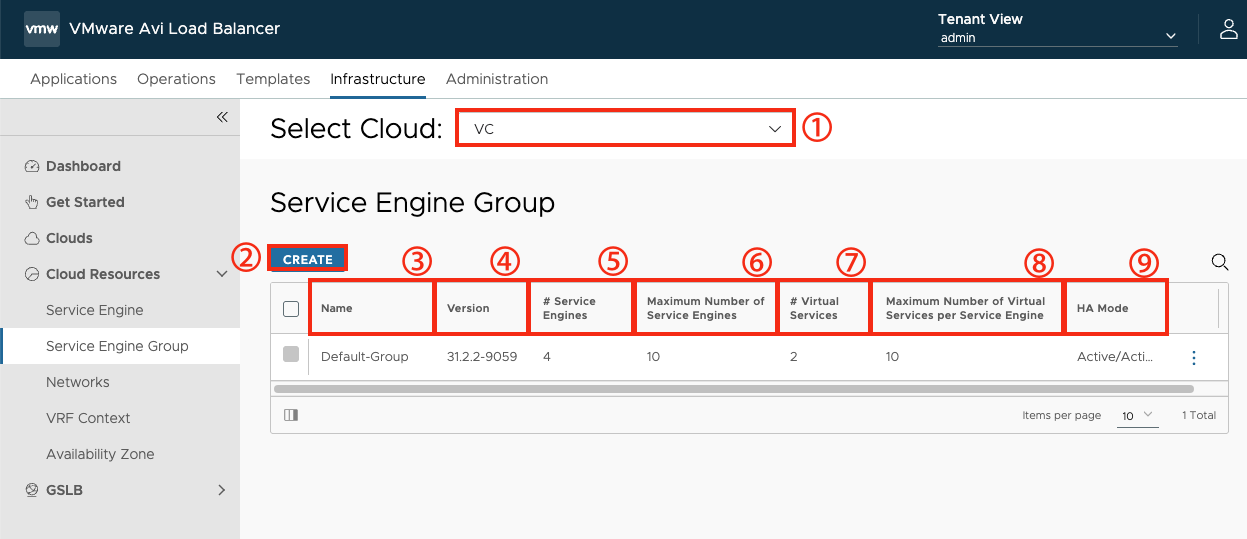This screenshot has width=1247, height=539.
Task: Collapse Cloud Resources section chevron
Action: point(222,274)
